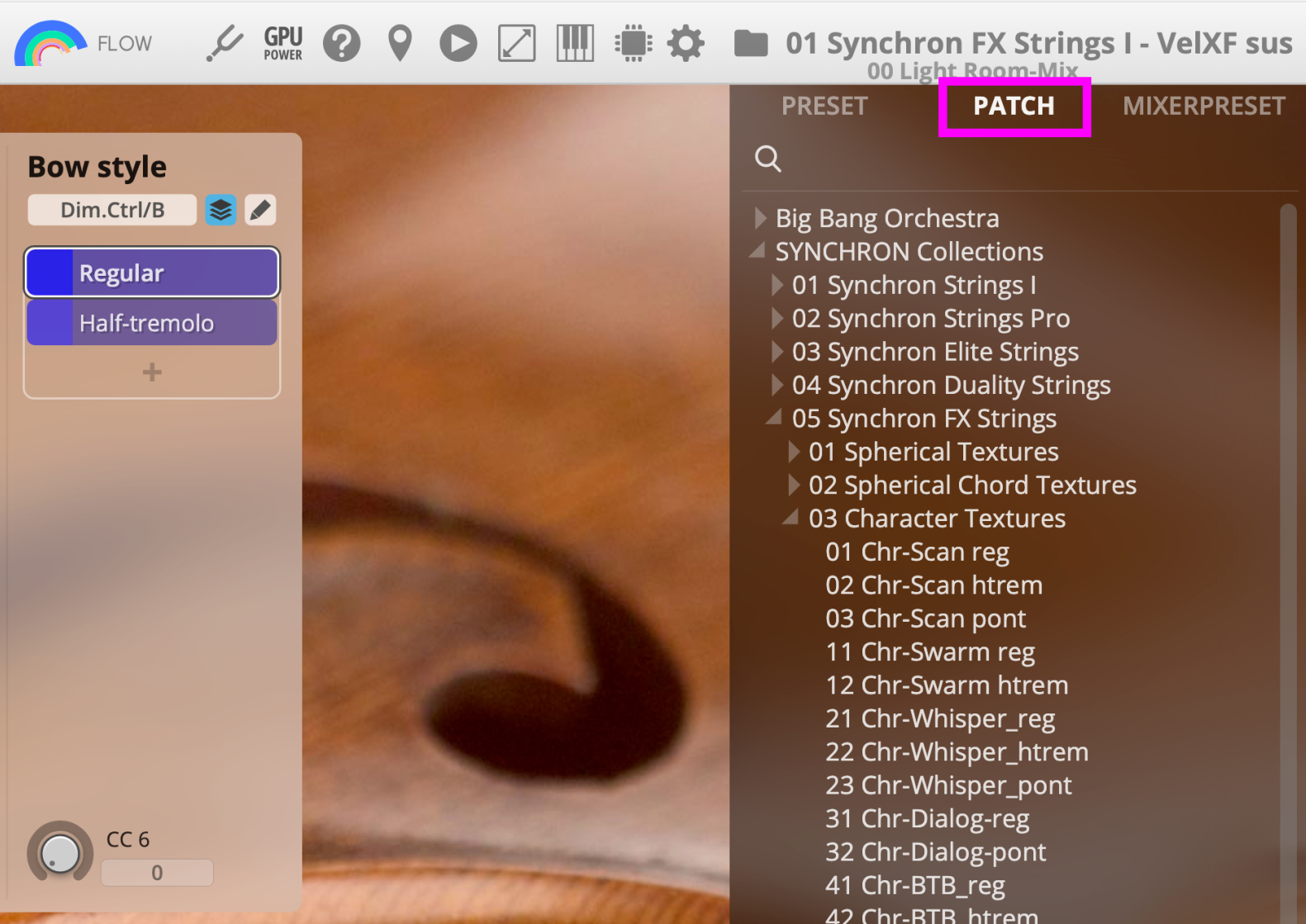The height and width of the screenshot is (924, 1306).
Task: Select patch 02 Chr-Scan htrem
Action: (x=933, y=585)
